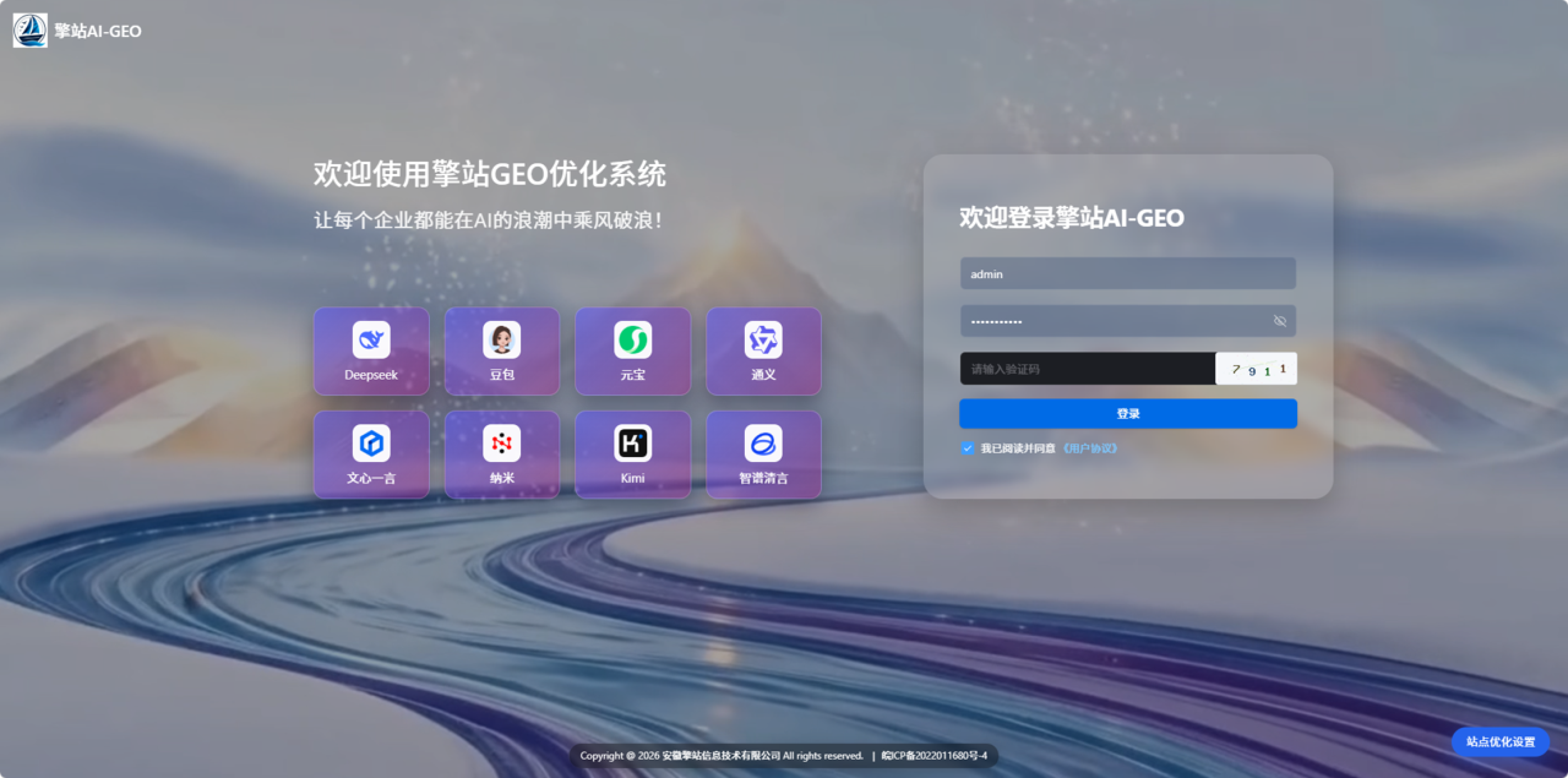Refresh the captcha image showing 7911

pos(1256,368)
